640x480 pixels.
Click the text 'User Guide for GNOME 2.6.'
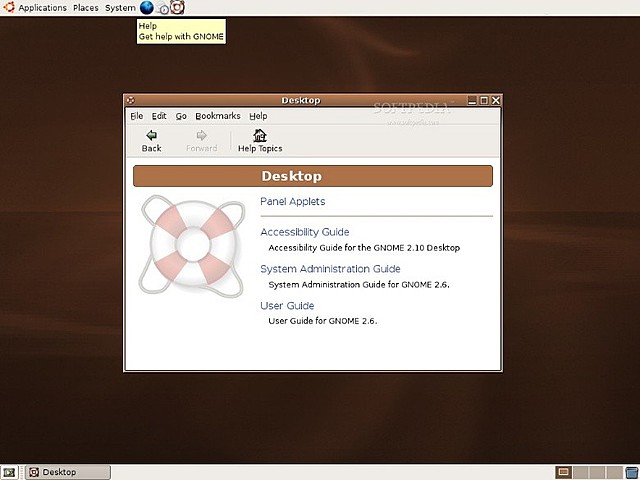(322, 321)
